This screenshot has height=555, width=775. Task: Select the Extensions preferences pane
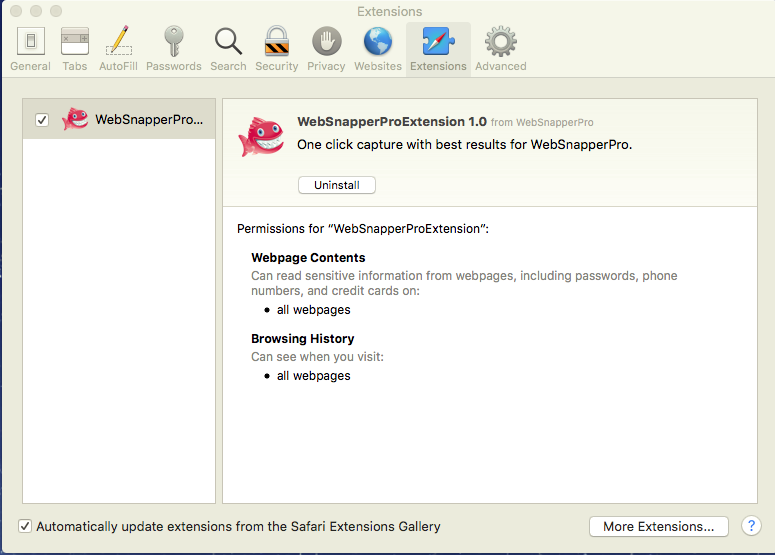pos(438,49)
